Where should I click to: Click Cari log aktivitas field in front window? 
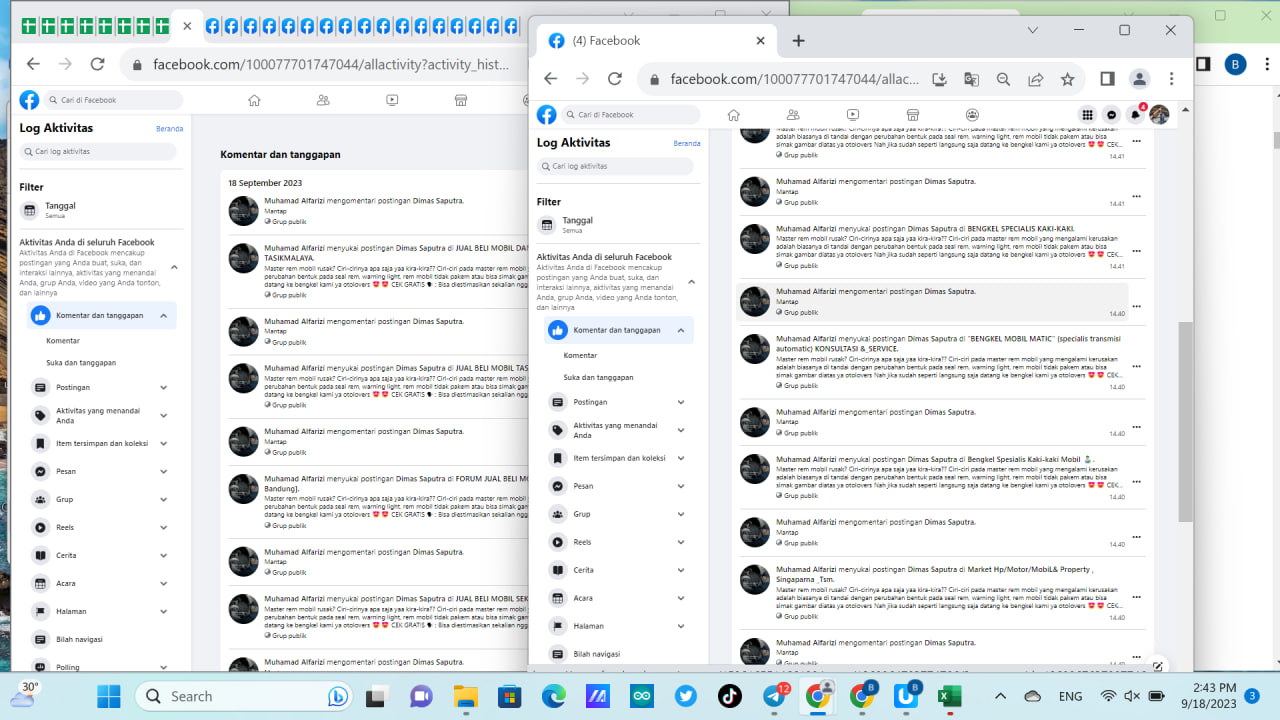pos(615,166)
